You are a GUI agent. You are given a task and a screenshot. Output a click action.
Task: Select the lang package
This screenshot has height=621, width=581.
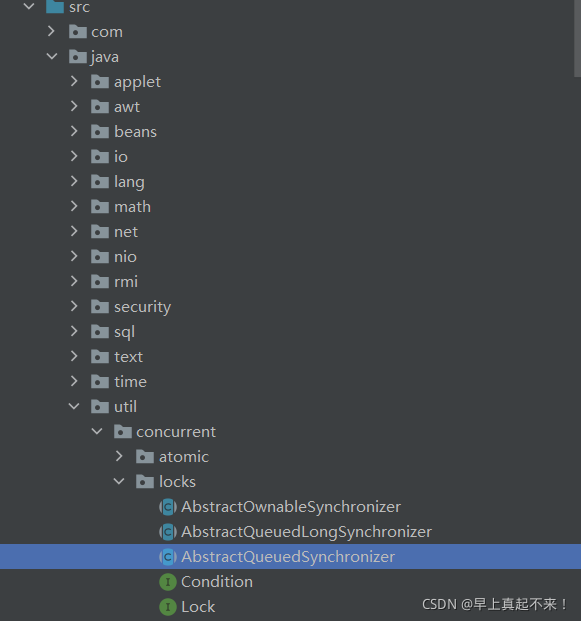pyautogui.click(x=129, y=182)
